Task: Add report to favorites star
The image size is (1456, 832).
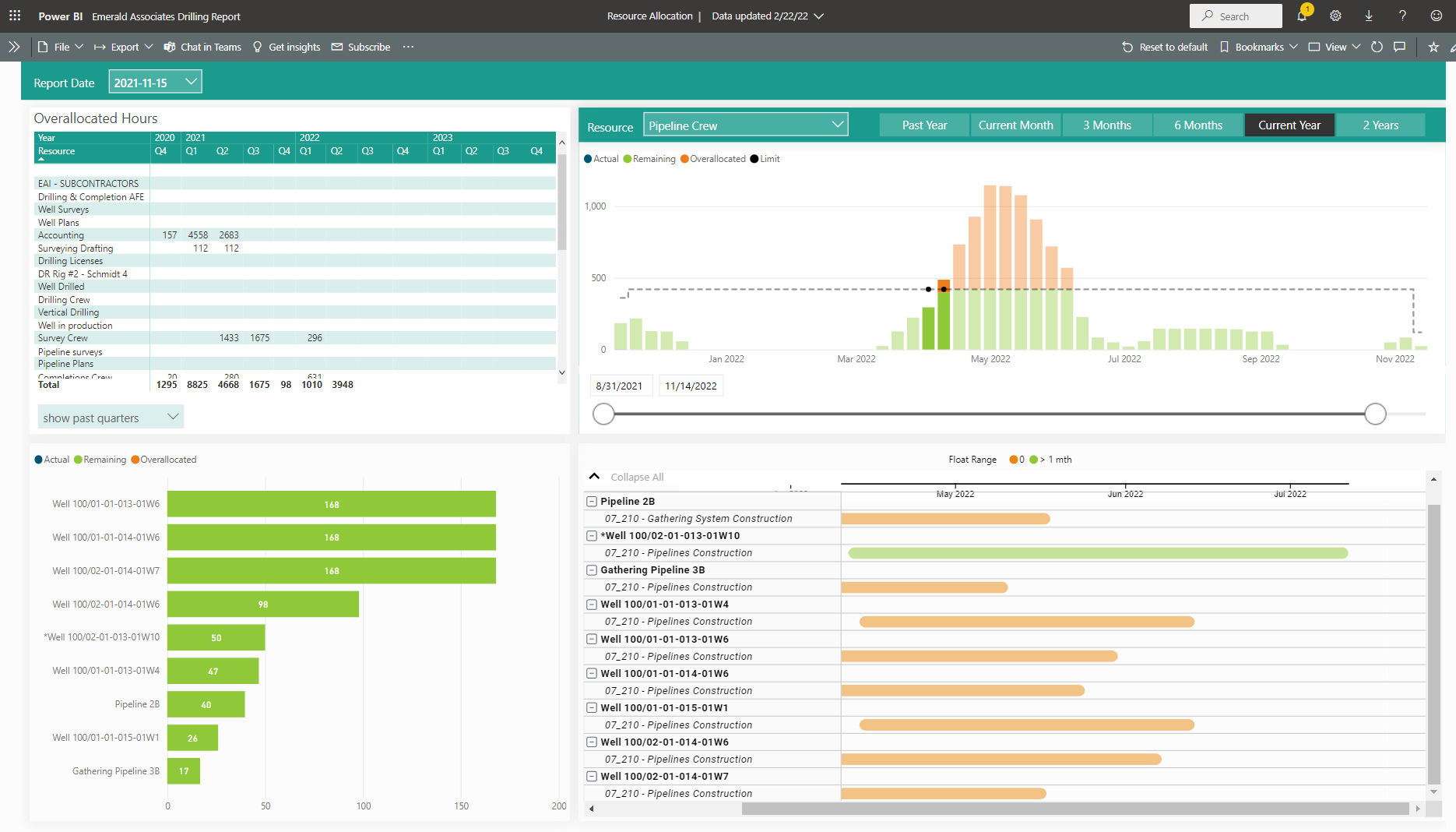Action: point(1433,47)
